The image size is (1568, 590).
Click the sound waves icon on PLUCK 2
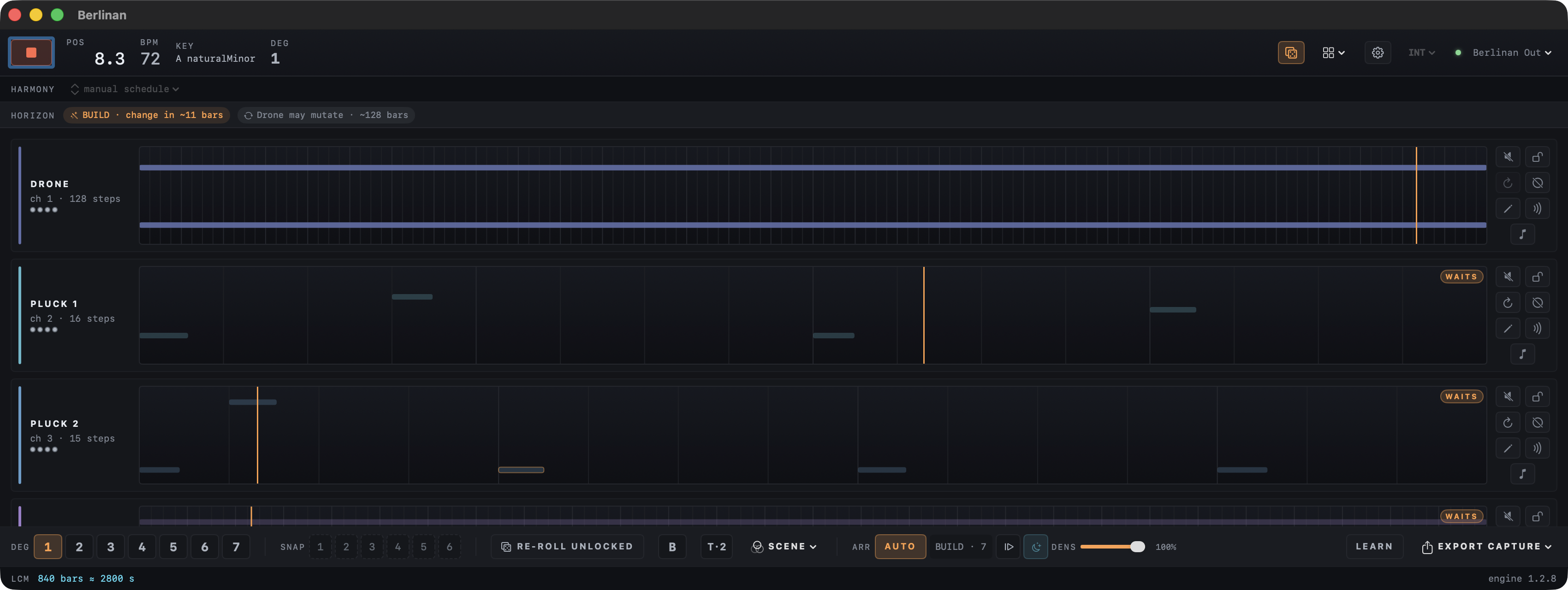[x=1537, y=448]
